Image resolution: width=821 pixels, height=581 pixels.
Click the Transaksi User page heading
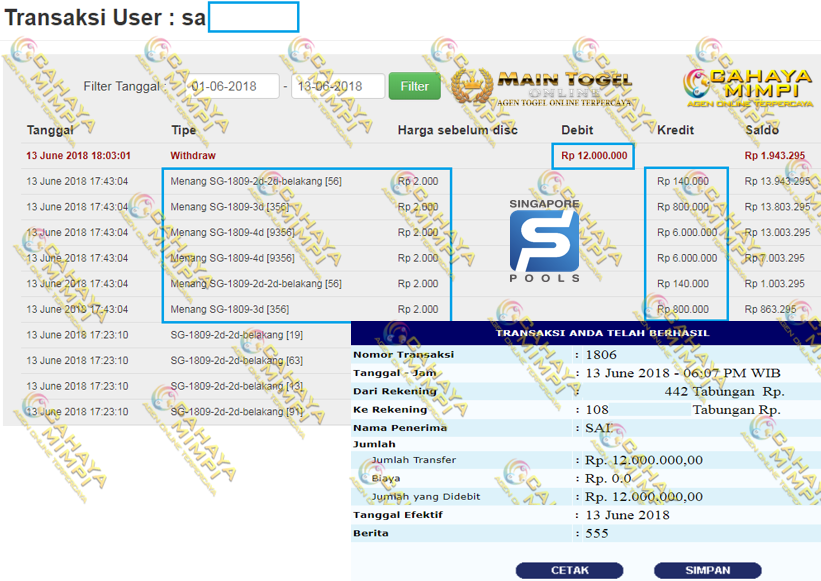coord(105,18)
